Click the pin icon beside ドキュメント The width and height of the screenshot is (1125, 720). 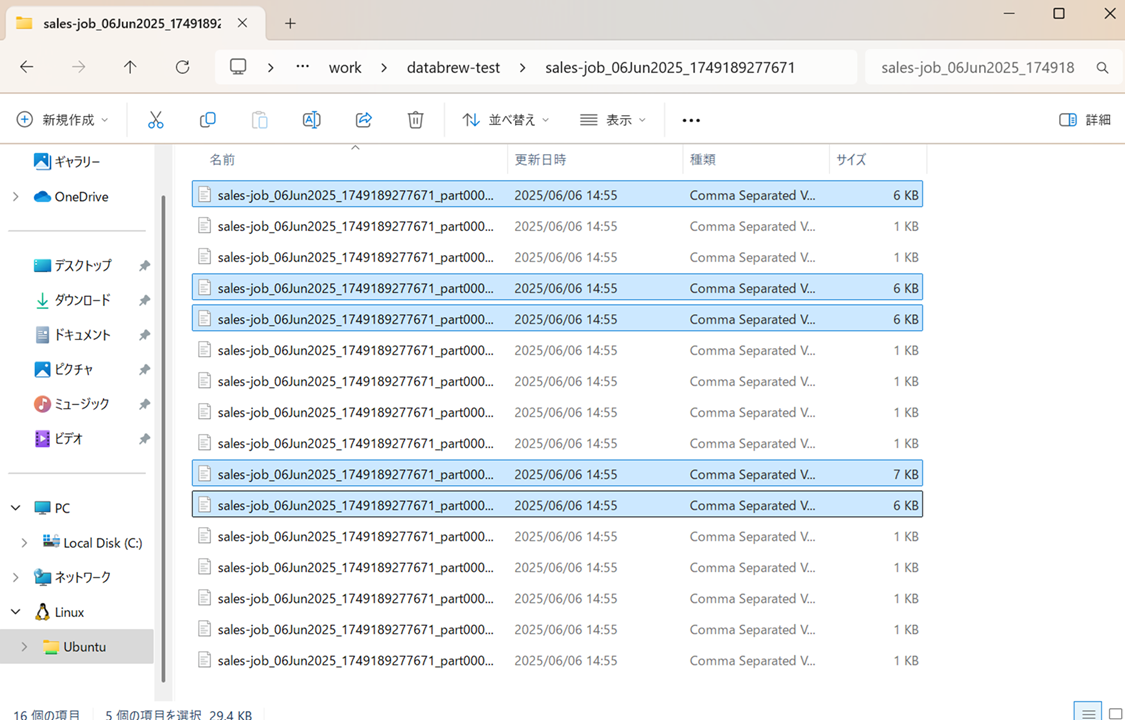(144, 335)
